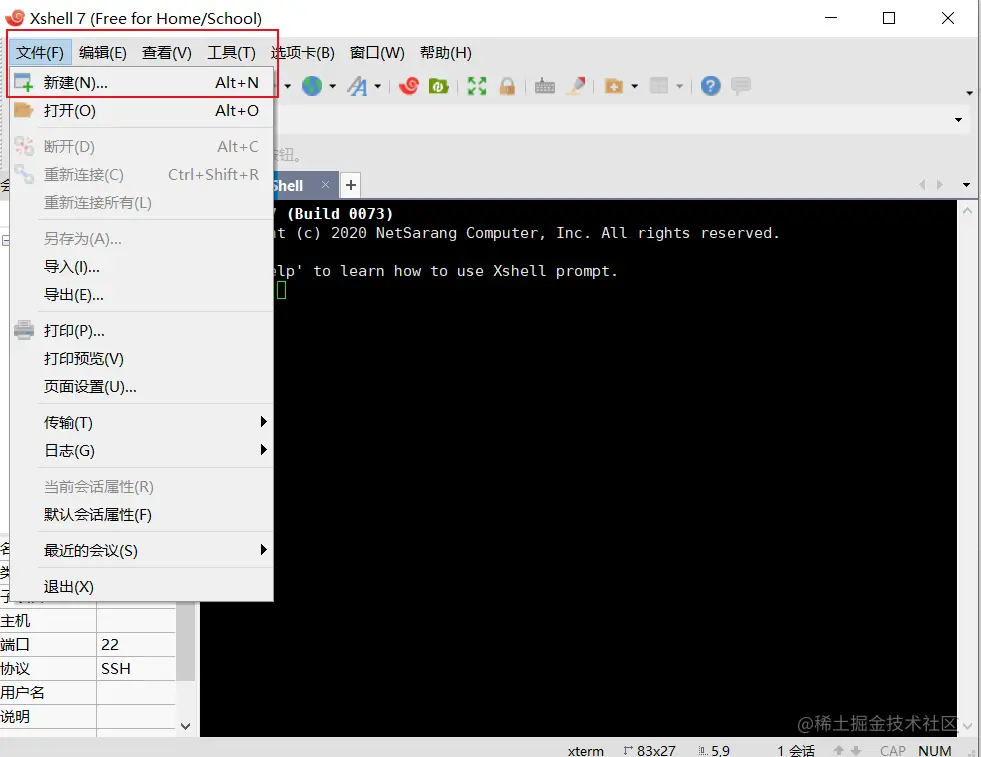Click the grayed 另存为(A)... entry
Viewport: 981px width, 757px height.
tap(142, 239)
